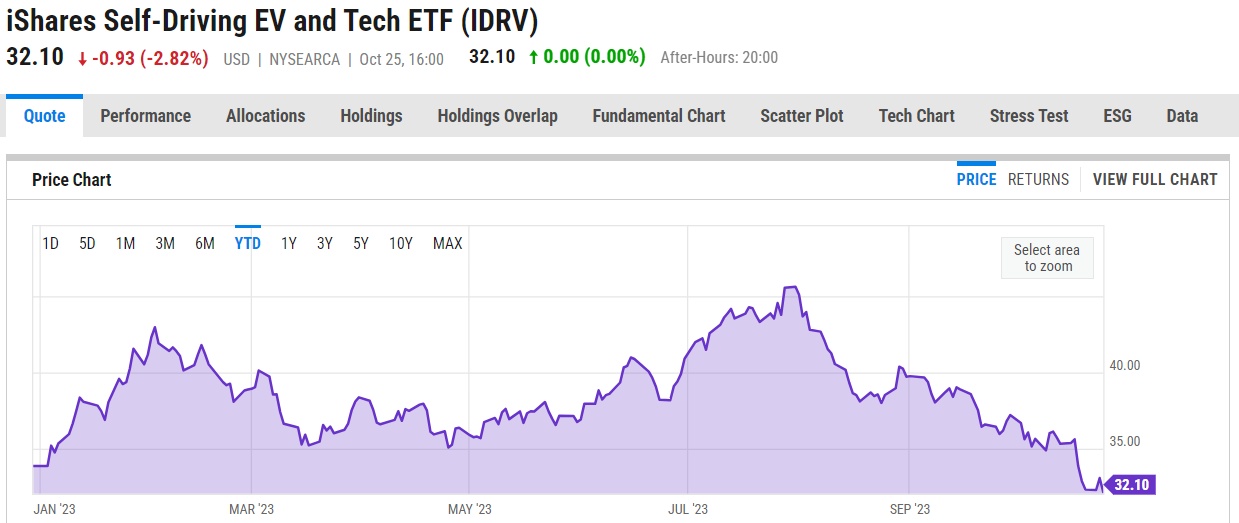Click the 32.10 current price marker
This screenshot has width=1239, height=523.
point(1131,485)
